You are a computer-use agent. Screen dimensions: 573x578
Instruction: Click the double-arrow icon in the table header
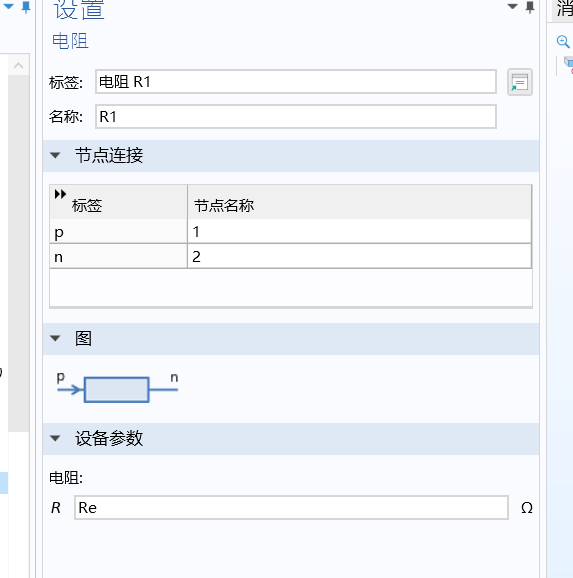60,194
